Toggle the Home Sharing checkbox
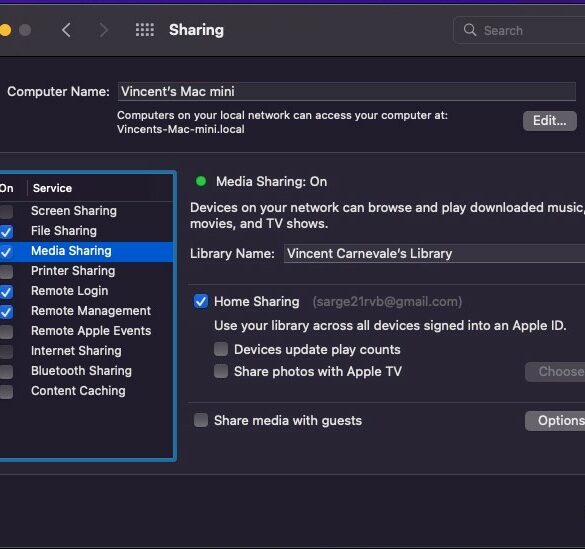This screenshot has width=585, height=549. tap(201, 301)
